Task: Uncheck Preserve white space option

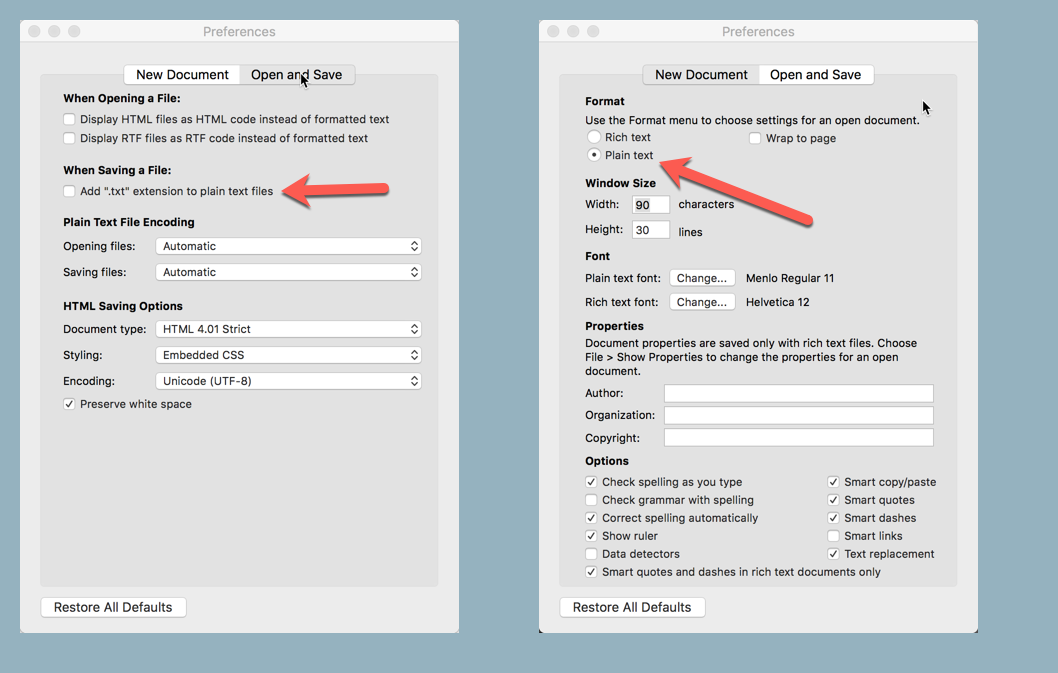Action: click(69, 404)
